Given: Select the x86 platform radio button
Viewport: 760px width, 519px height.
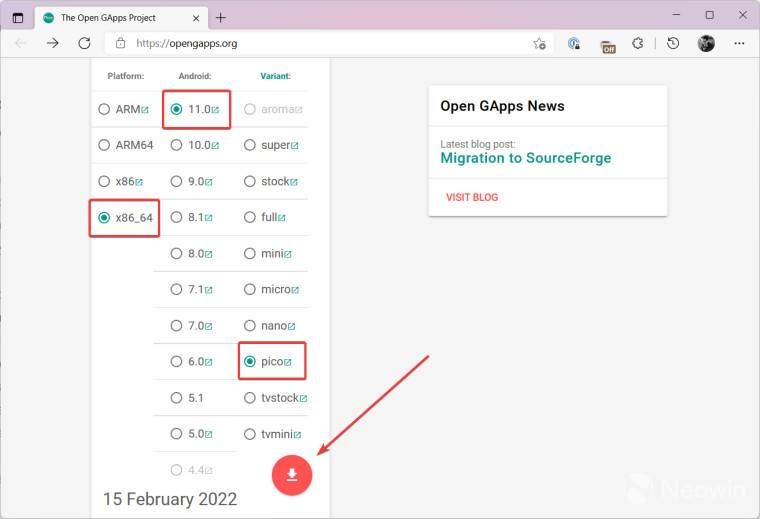Looking at the screenshot, I should 104,181.
